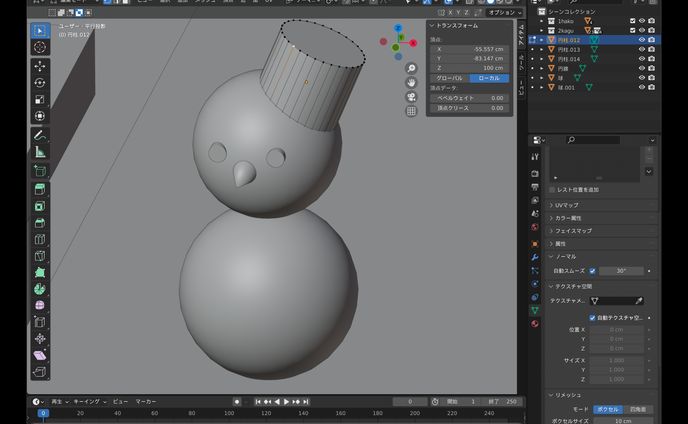The width and height of the screenshot is (688, 424).
Task: Open the World properties tab
Action: click(x=535, y=227)
